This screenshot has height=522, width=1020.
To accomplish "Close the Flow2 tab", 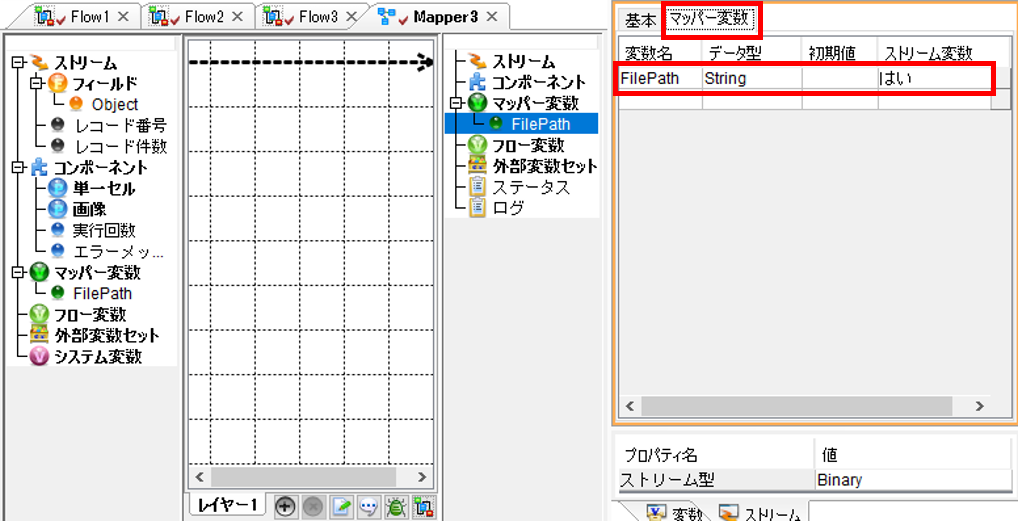I will point(238,16).
